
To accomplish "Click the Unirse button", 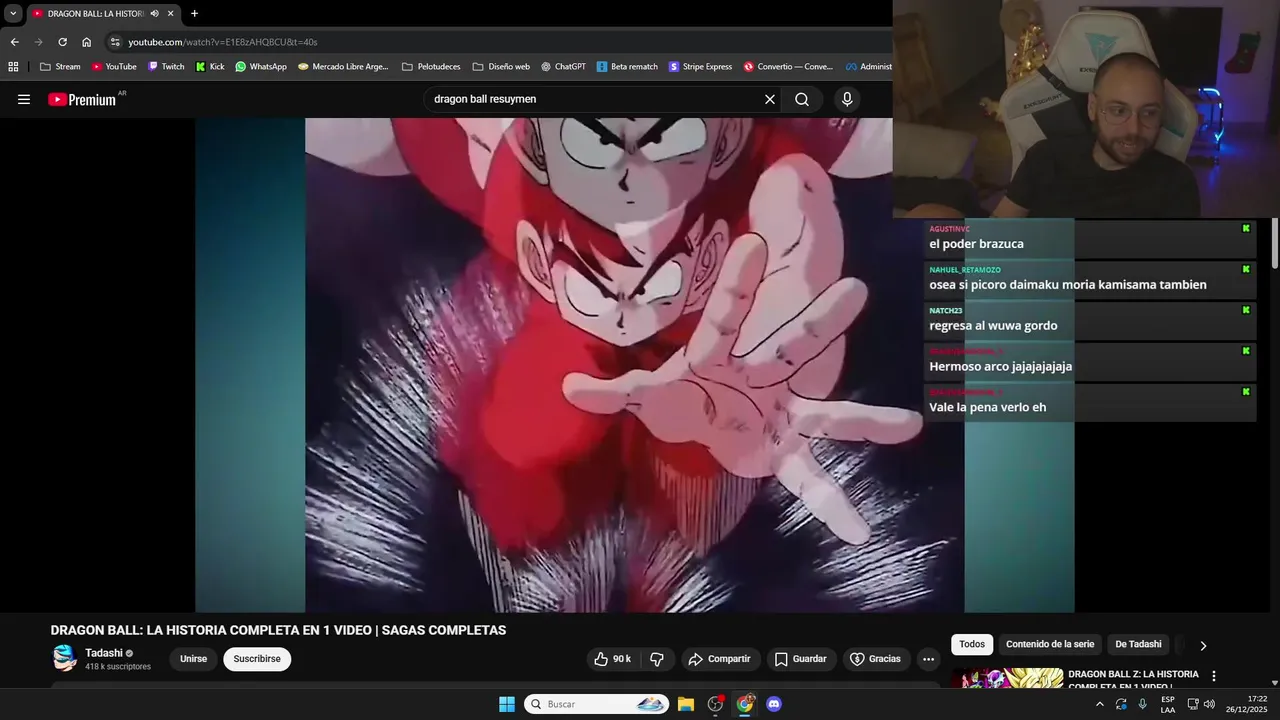I will [193, 659].
